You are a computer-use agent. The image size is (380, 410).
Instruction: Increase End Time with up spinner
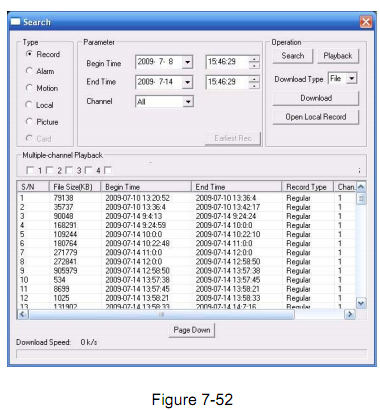(x=254, y=79)
